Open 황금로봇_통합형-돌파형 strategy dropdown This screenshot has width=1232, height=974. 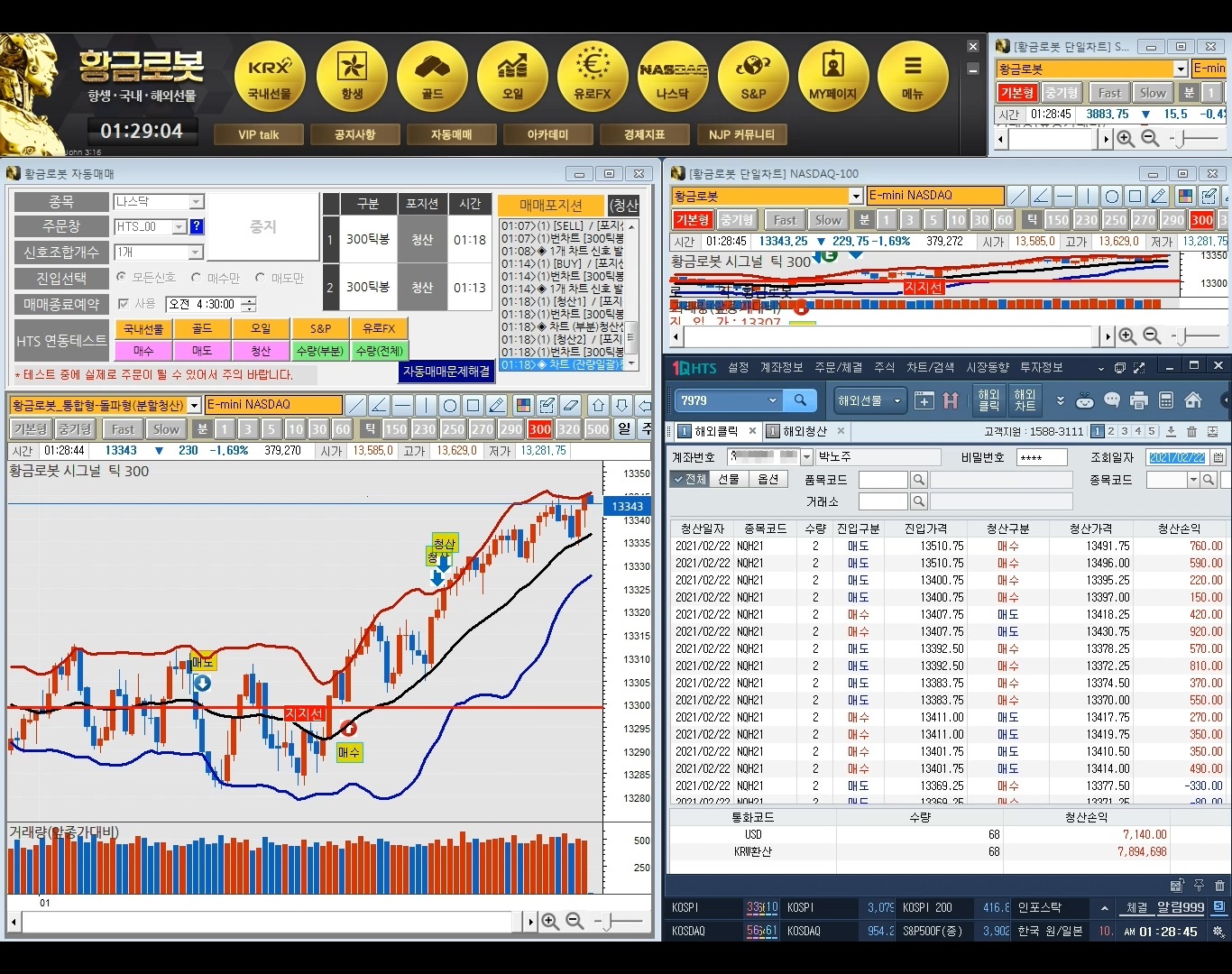click(x=194, y=405)
